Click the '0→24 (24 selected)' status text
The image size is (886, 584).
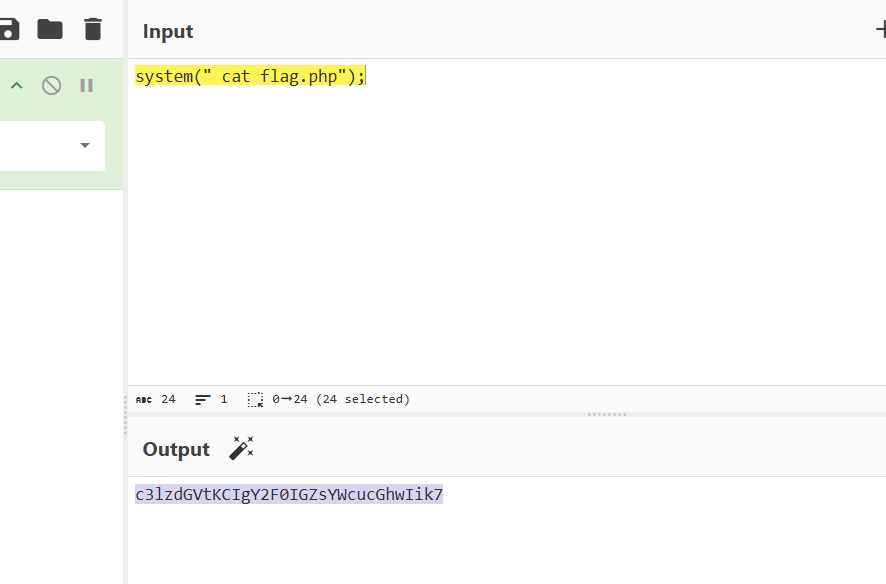point(341,399)
